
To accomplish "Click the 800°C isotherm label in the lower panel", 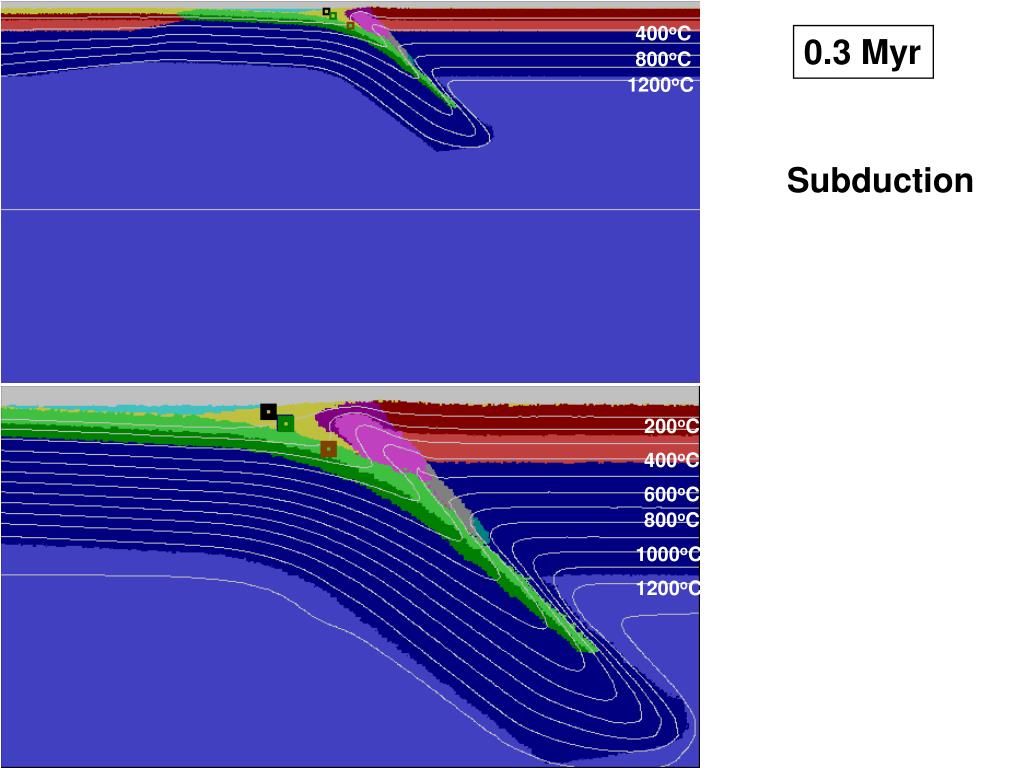I will tap(671, 520).
